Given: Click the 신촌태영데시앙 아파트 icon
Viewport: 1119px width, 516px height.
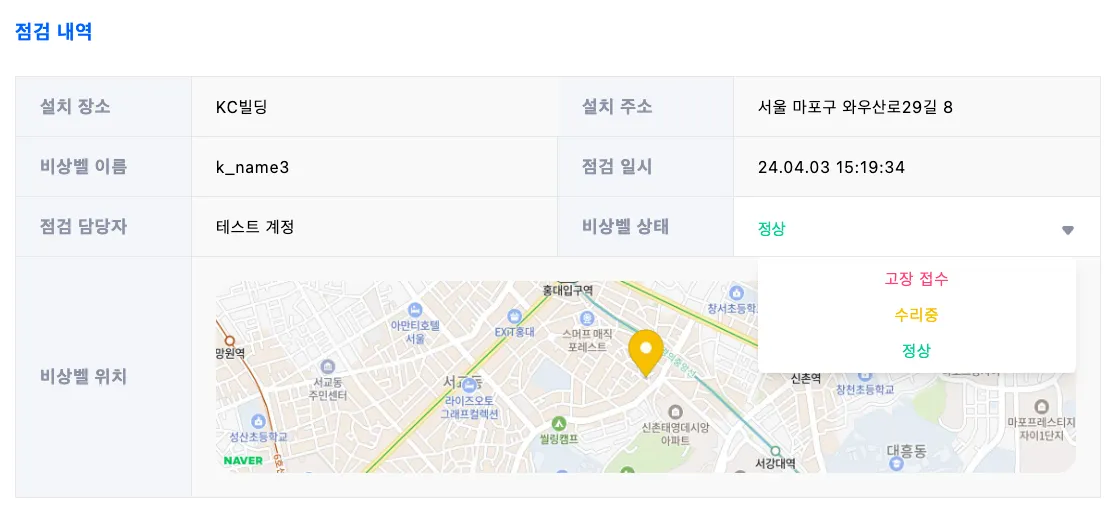Looking at the screenshot, I should [675, 411].
